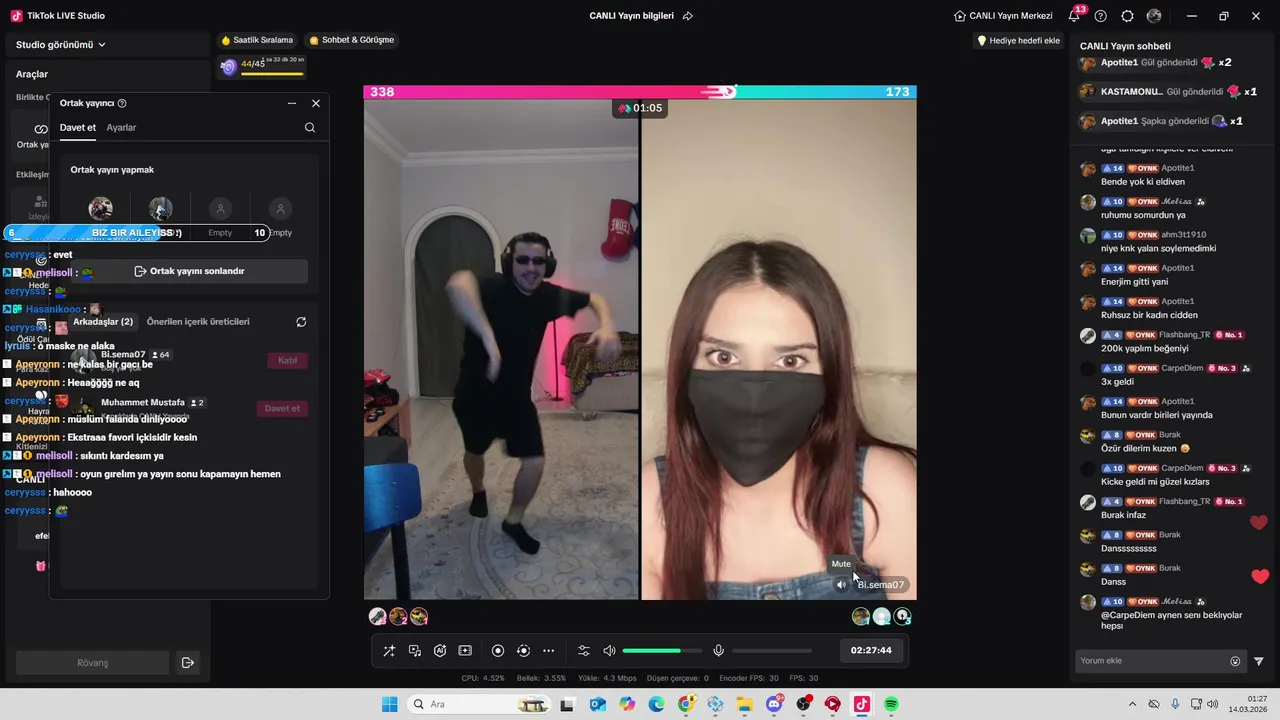Open File Explorer from the taskbar

click(x=745, y=705)
